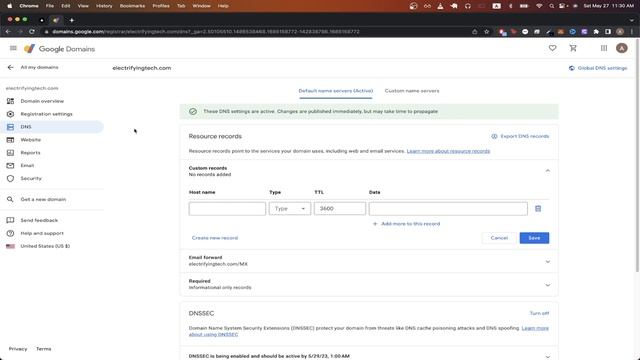Viewport: 640px width, 360px height.
Task: Click Send feedback
Action: click(39, 220)
